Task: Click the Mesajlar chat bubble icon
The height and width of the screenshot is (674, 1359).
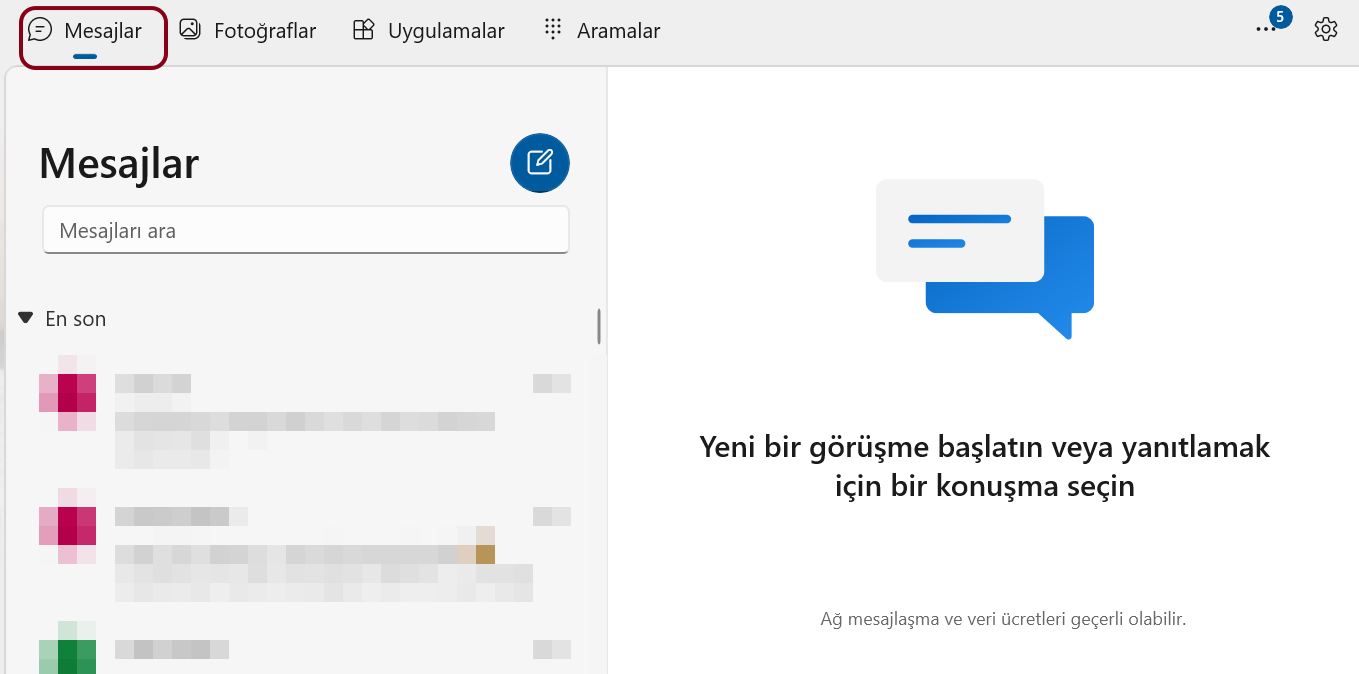Action: click(x=40, y=30)
